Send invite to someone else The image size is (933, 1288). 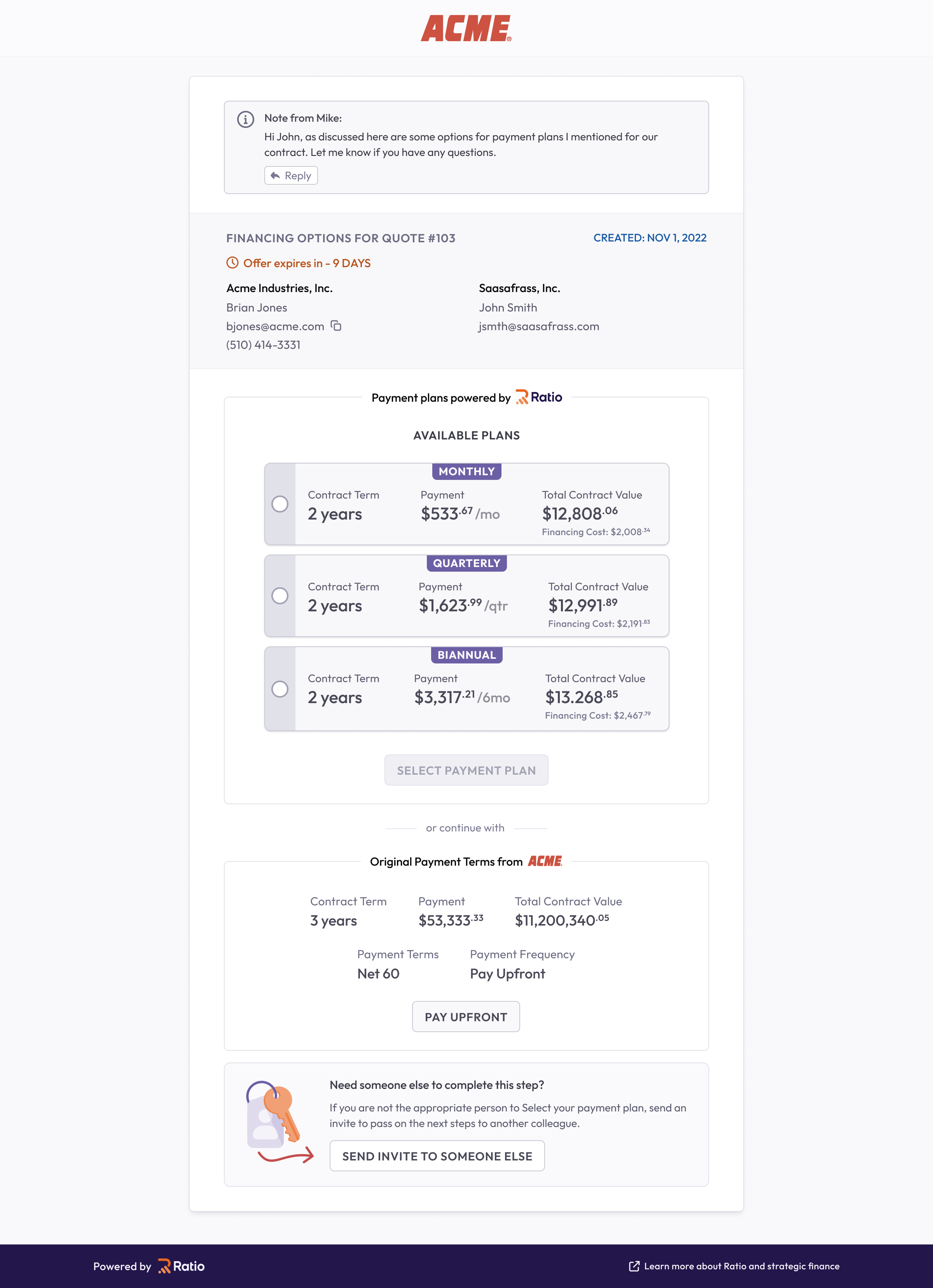point(437,1156)
